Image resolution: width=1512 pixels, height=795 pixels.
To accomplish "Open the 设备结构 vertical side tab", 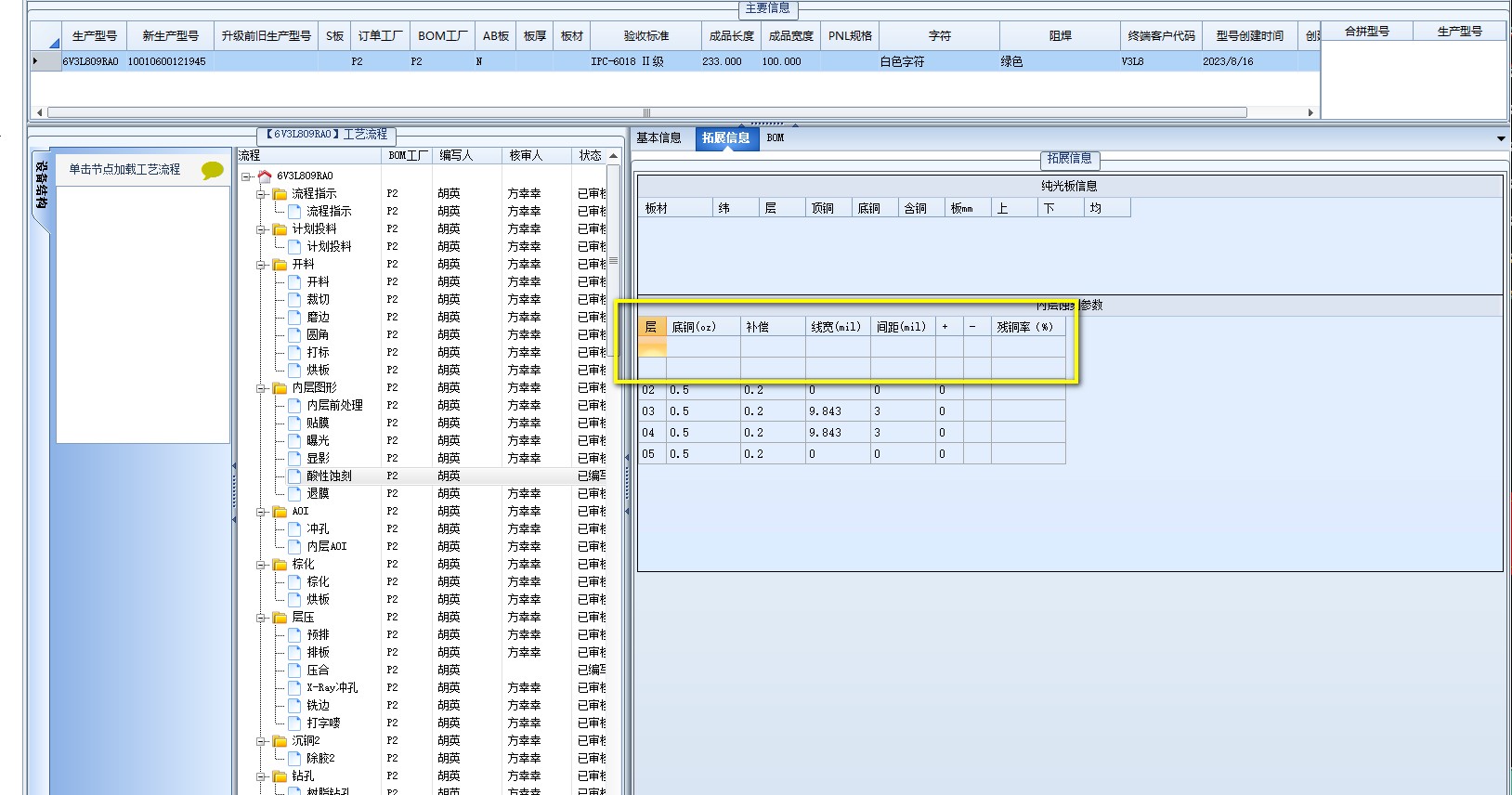I will 42,184.
